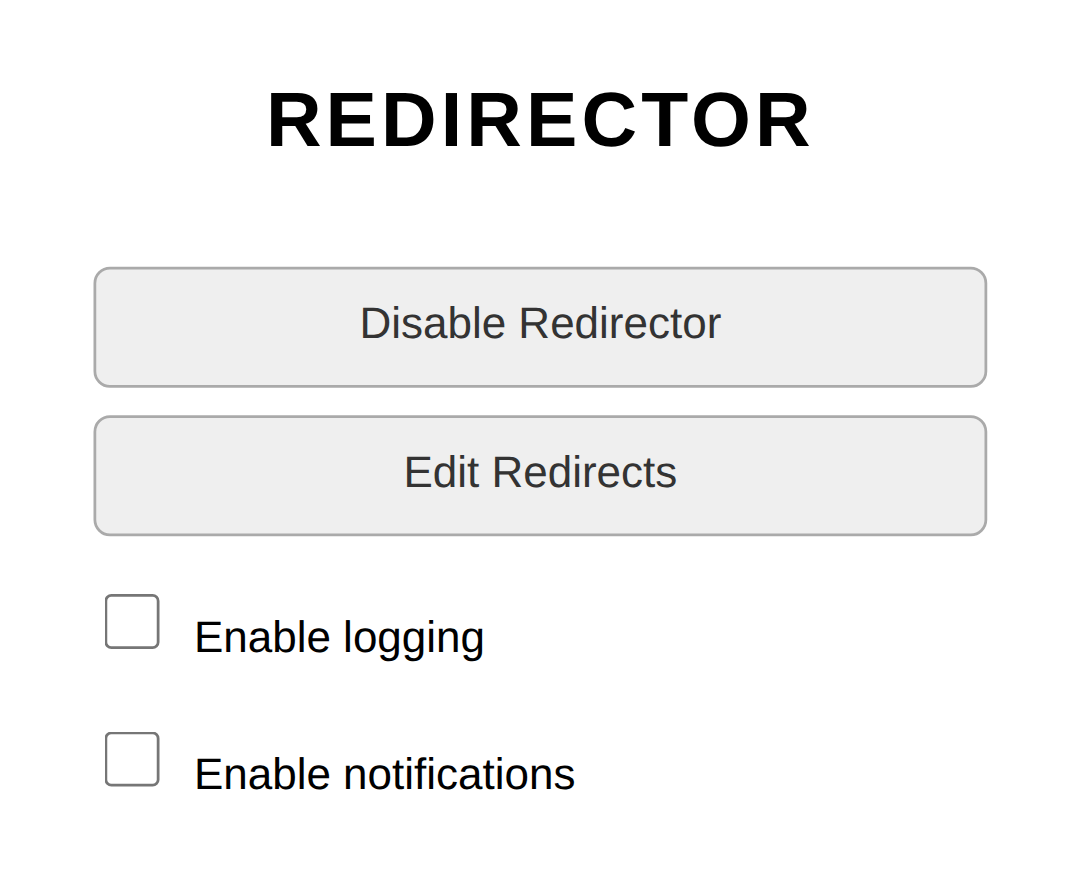Click the 'Enable notifications' label text

[384, 775]
